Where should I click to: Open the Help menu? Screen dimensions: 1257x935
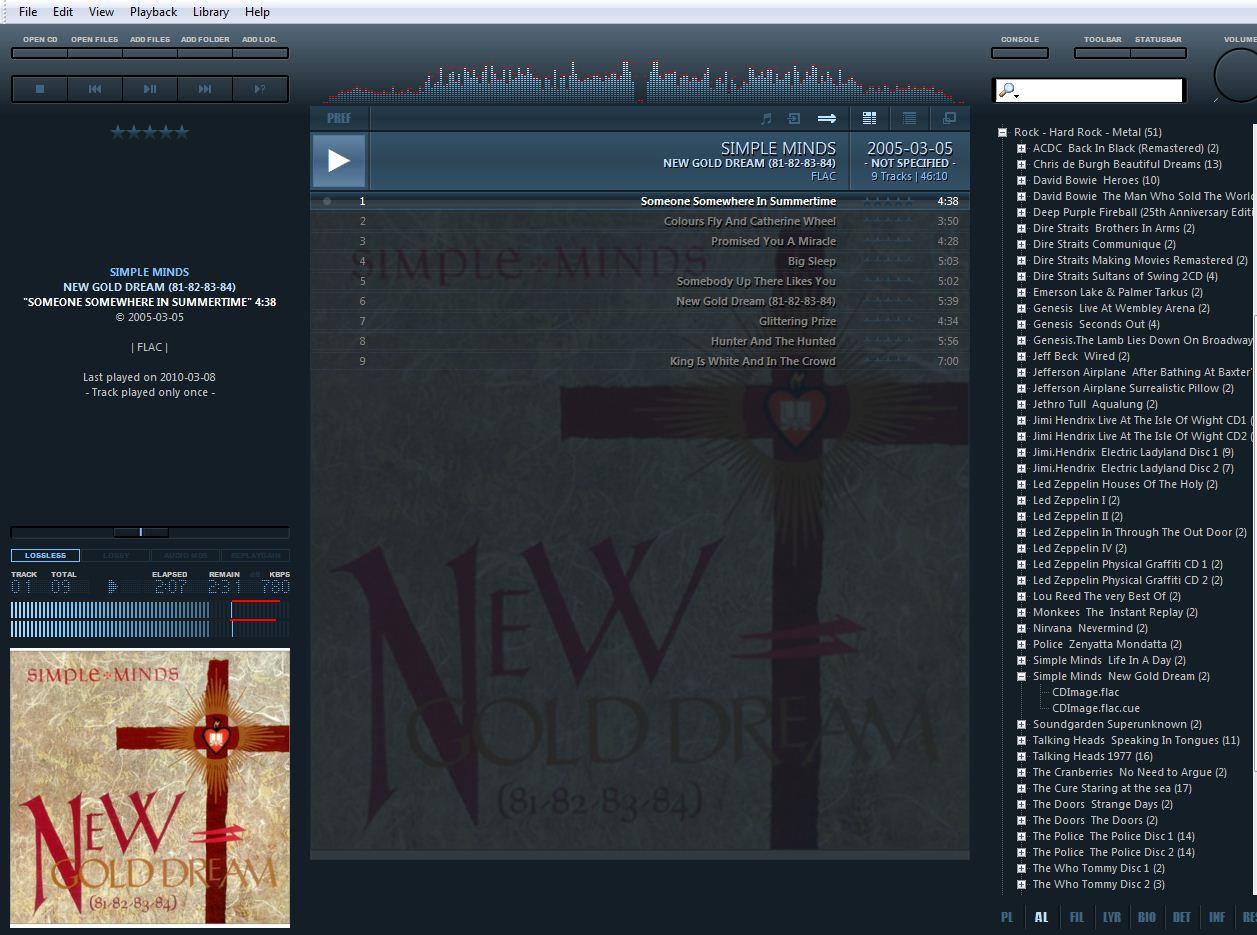[257, 12]
